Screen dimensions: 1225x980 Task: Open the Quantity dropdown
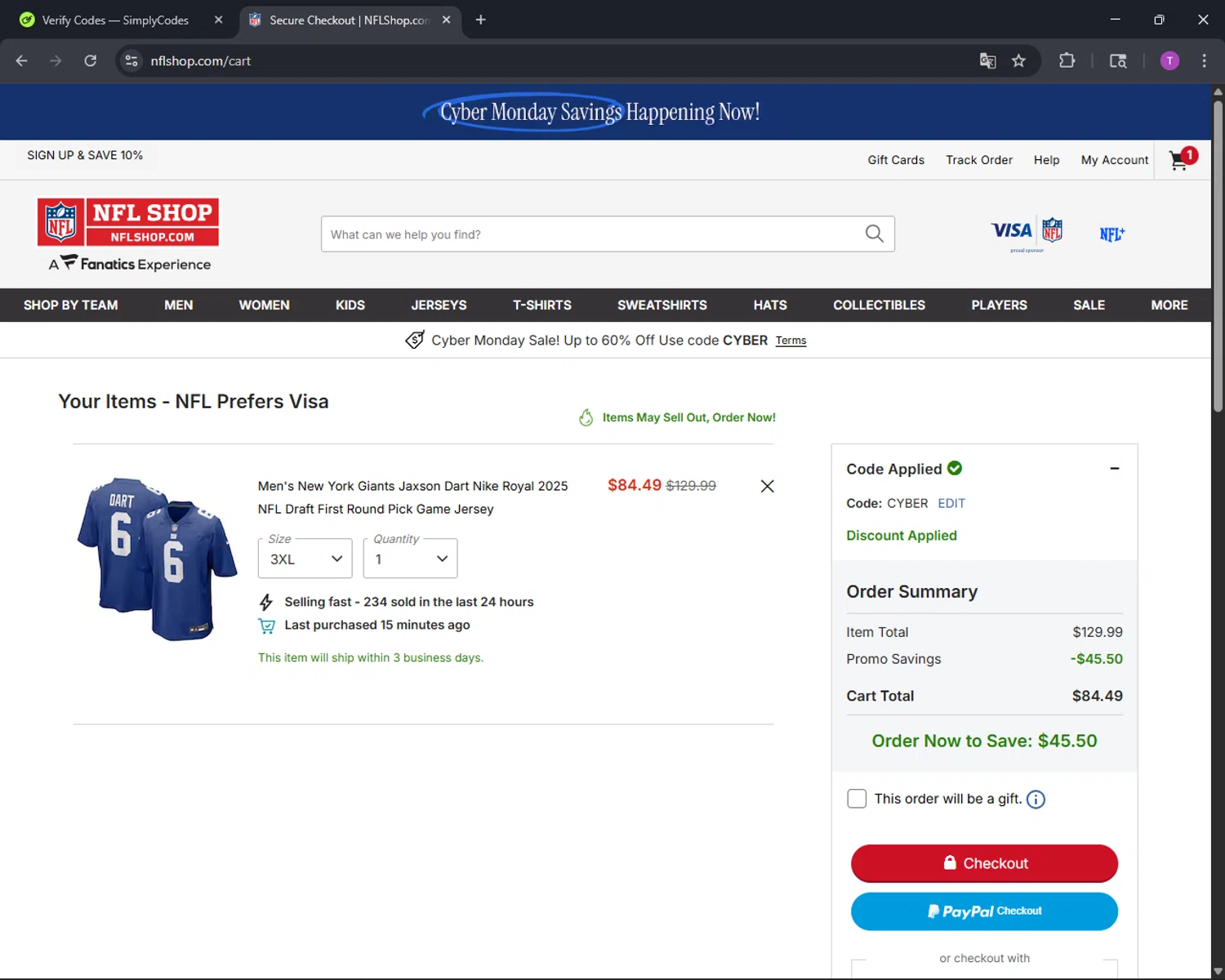(x=410, y=559)
